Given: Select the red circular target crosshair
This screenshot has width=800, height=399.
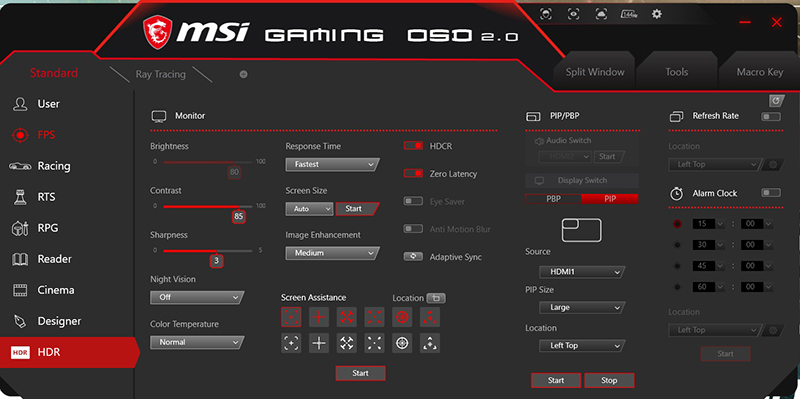Looking at the screenshot, I should pos(402,317).
